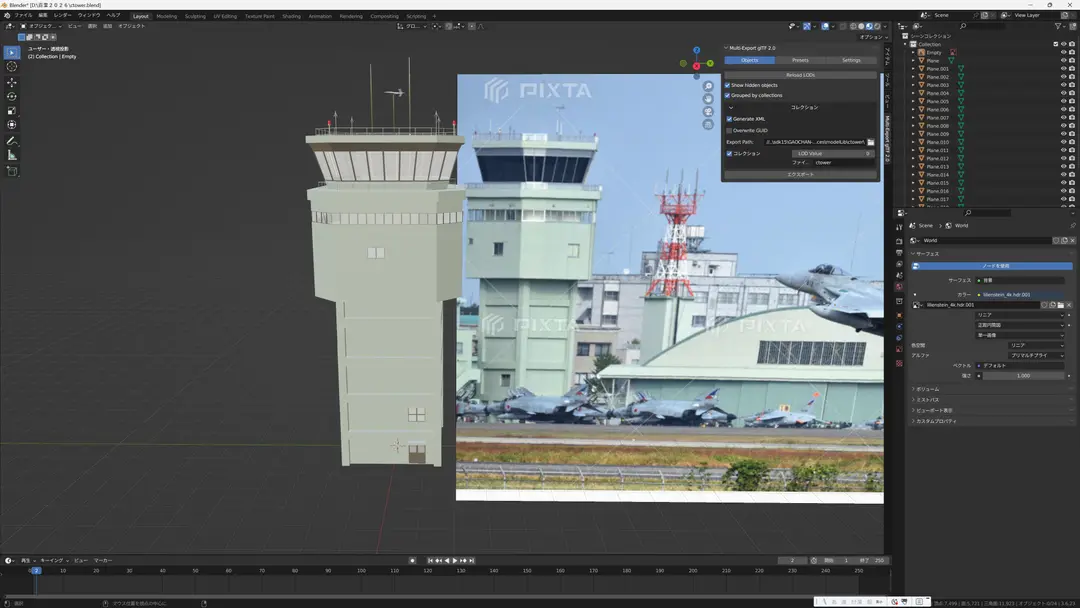Expand the Plane.001 tree item
The height and width of the screenshot is (608, 1080).
tap(914, 69)
